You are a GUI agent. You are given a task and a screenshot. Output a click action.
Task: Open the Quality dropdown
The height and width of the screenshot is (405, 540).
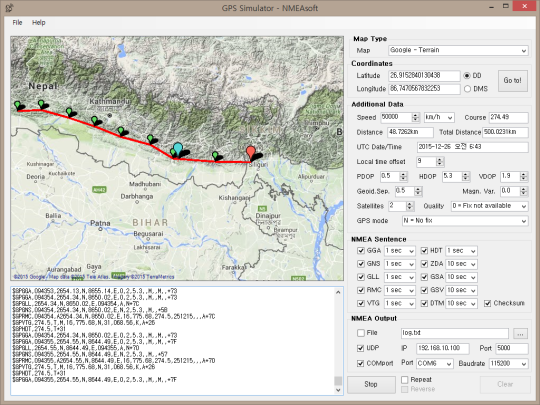pyautogui.click(x=489, y=206)
